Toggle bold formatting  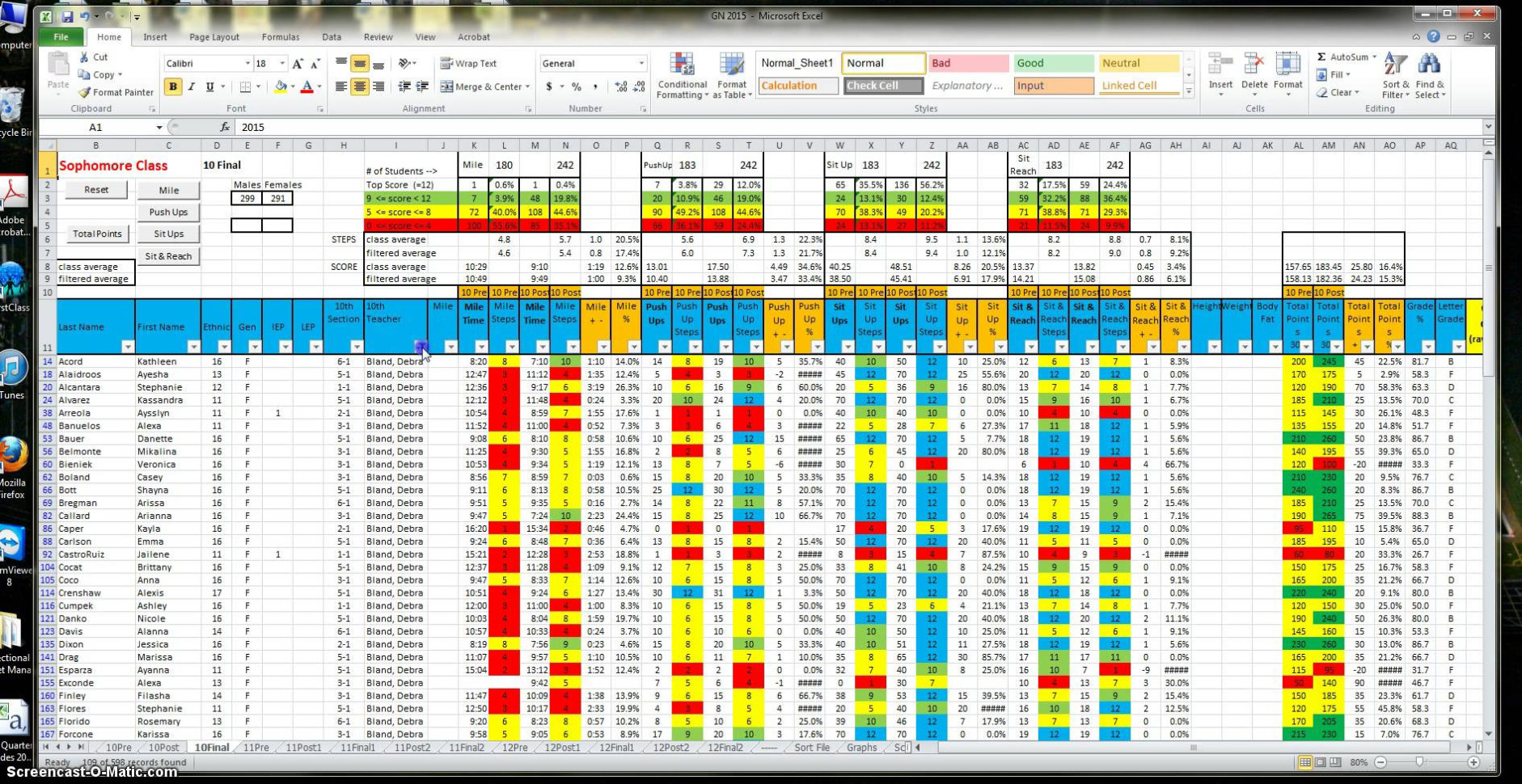(172, 87)
